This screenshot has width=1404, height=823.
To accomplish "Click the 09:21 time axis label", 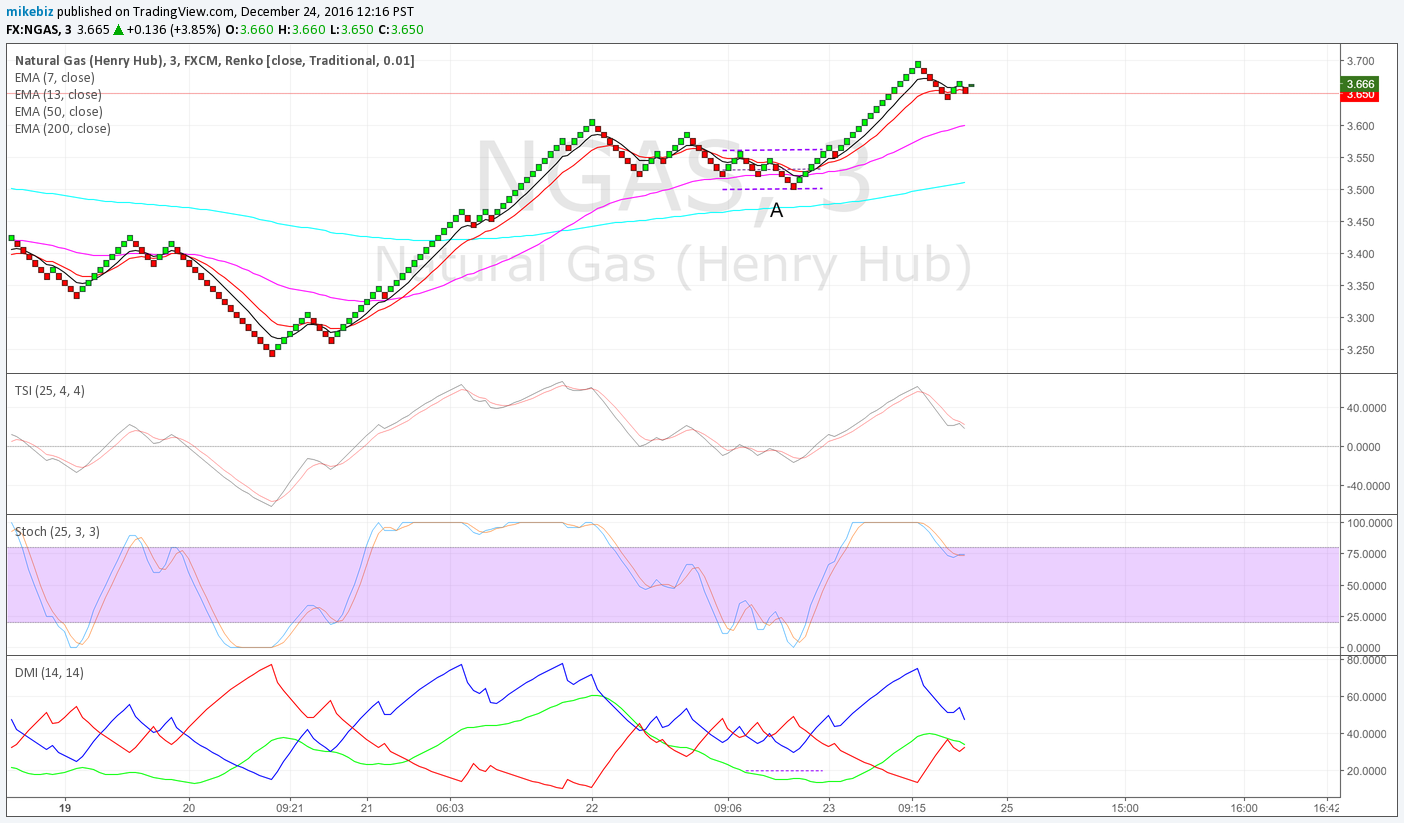I will click(x=289, y=807).
